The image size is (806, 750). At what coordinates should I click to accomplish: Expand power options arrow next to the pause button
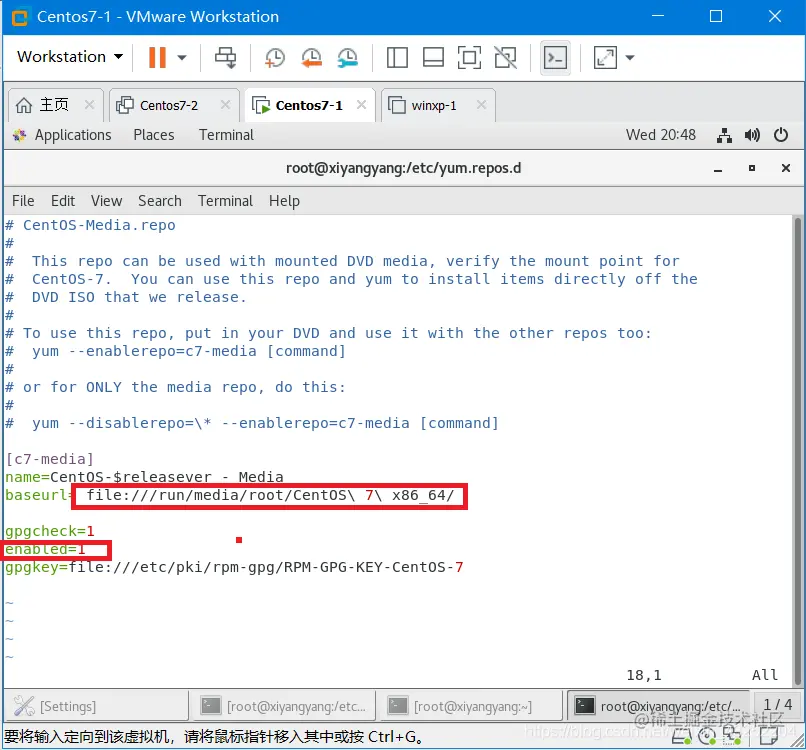[x=181, y=57]
